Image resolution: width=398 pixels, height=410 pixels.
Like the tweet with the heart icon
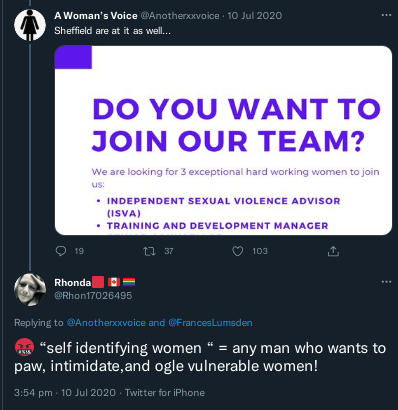pyautogui.click(x=238, y=251)
